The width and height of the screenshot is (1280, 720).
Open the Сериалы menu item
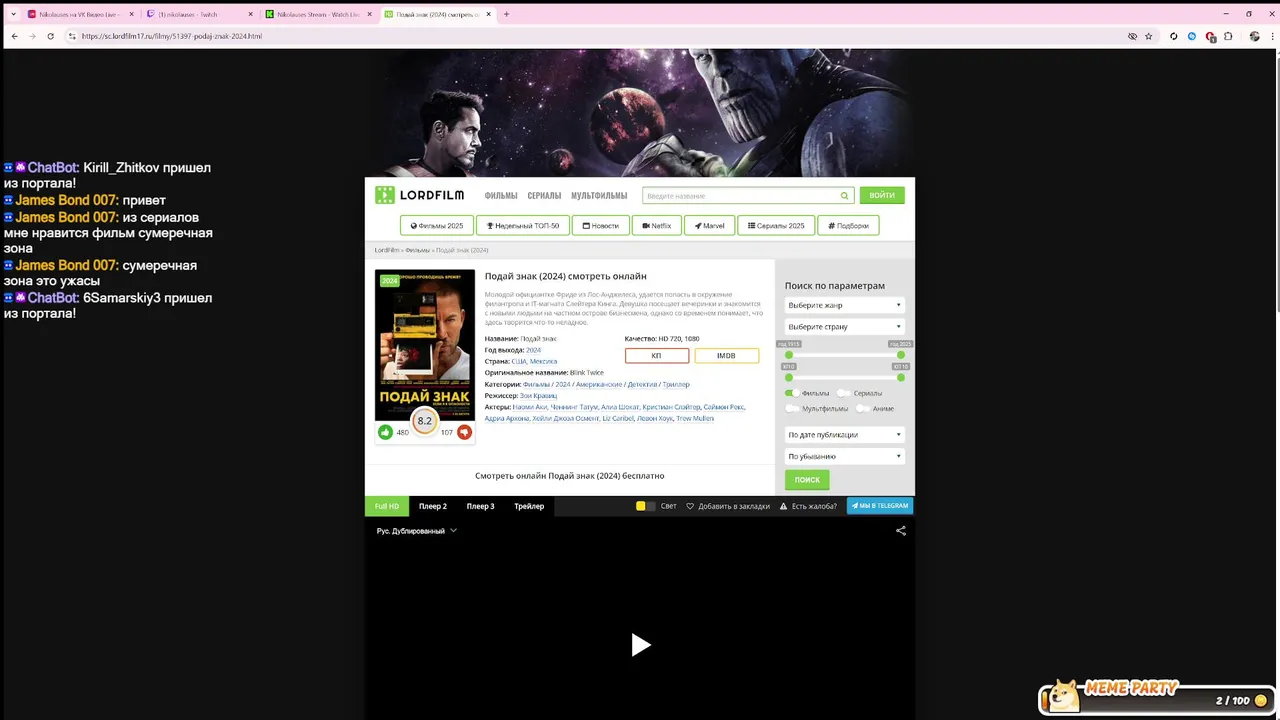pyautogui.click(x=544, y=196)
